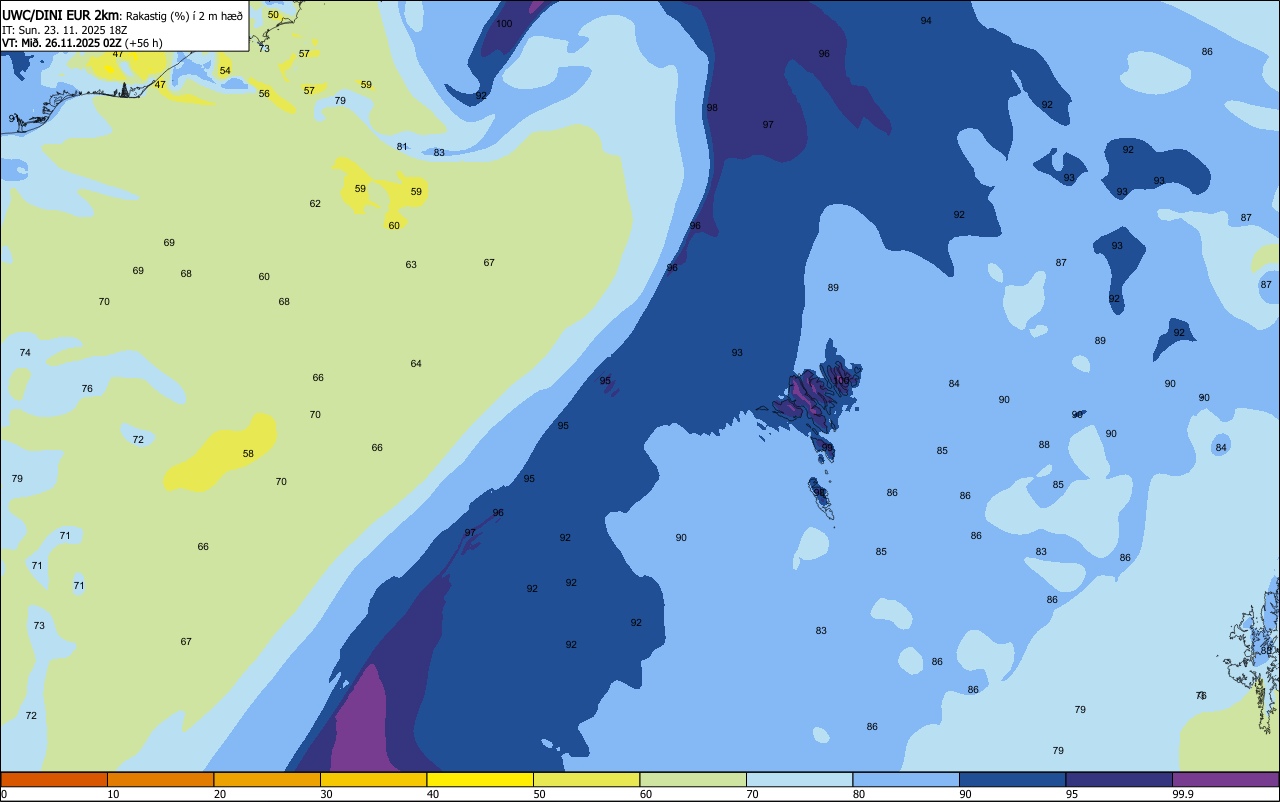Click the 50–60 pale yellow legend swatch
Screen dimensions: 1280x802
tap(586, 779)
